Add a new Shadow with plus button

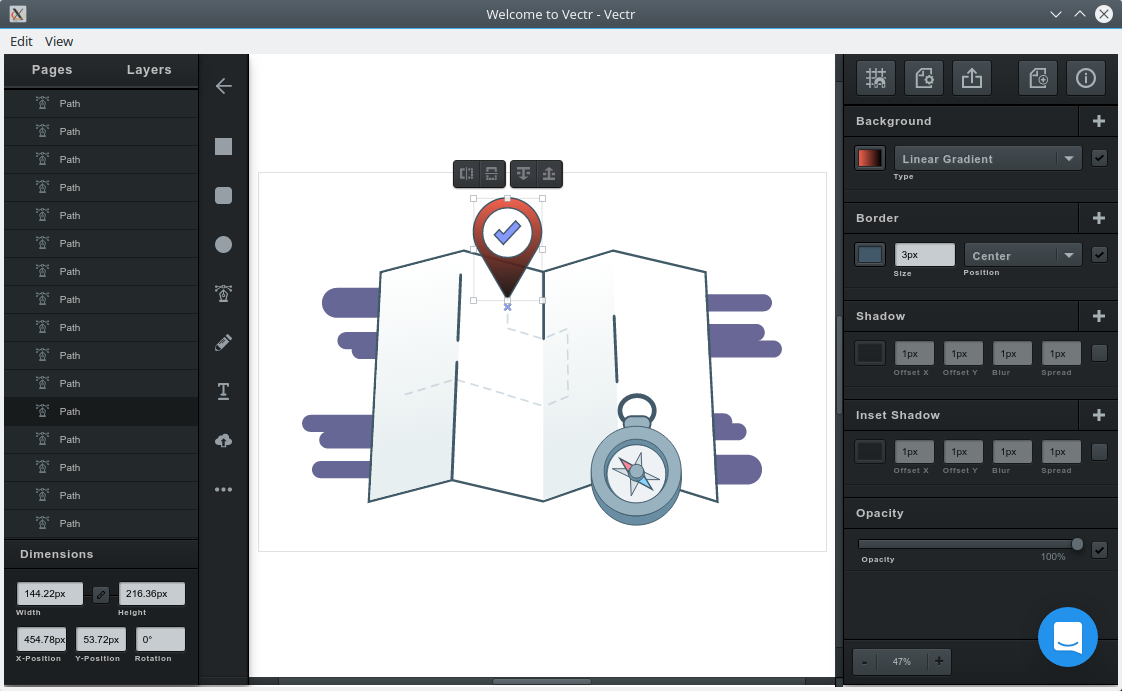1099,316
